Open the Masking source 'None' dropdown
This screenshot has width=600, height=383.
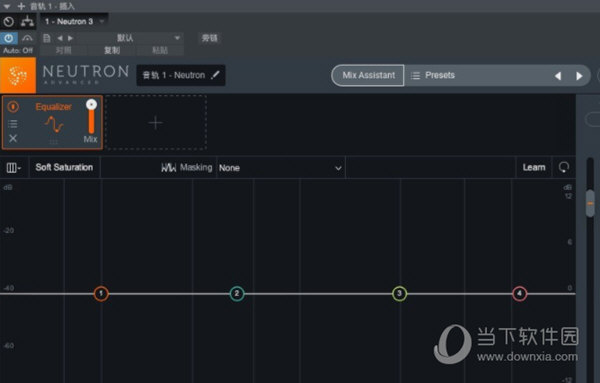coord(280,168)
